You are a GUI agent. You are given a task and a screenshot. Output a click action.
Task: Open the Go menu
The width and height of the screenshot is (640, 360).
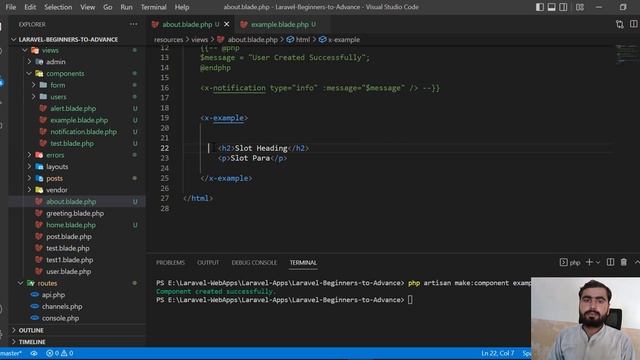[x=107, y=7]
